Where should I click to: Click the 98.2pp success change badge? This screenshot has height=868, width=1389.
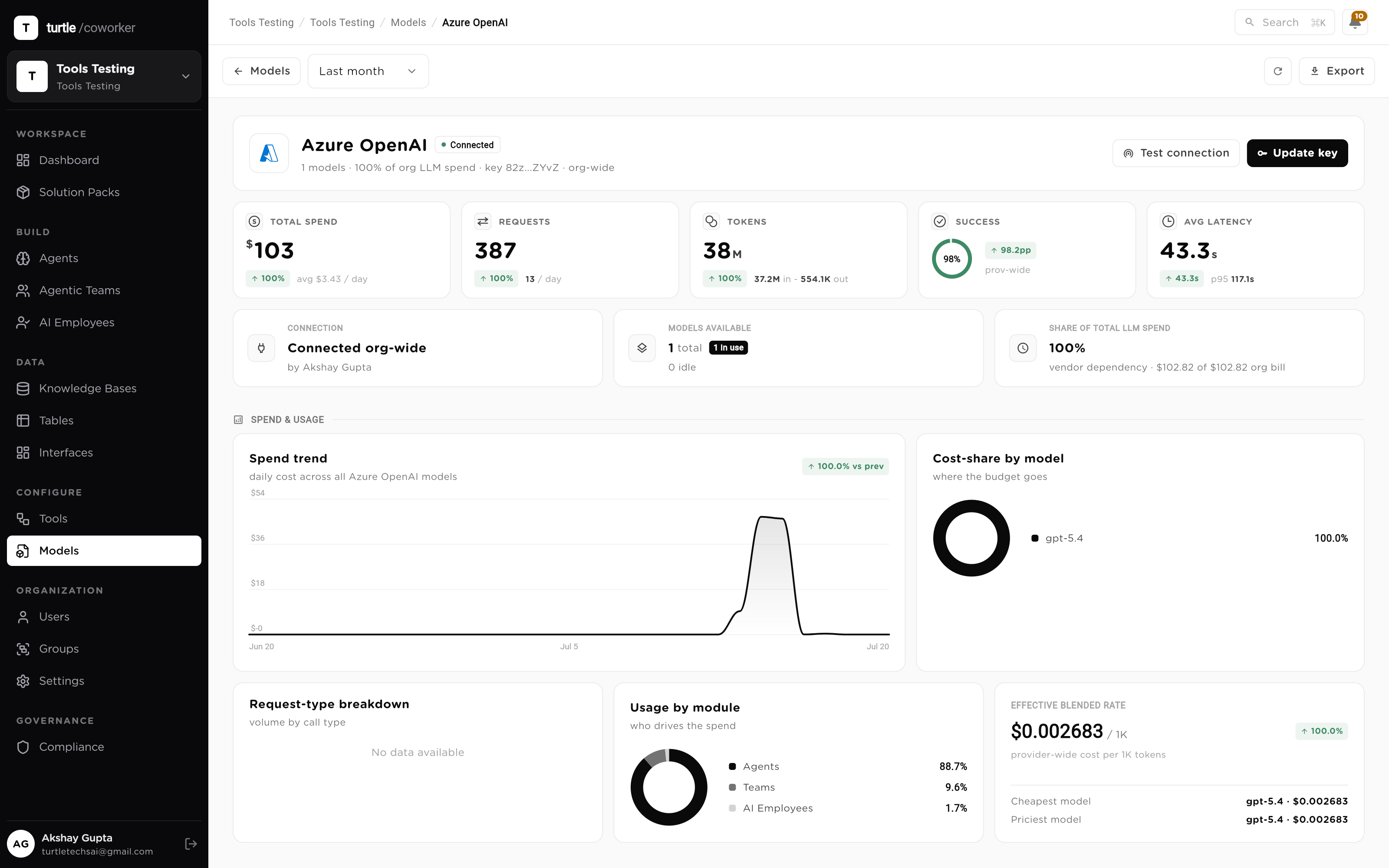(x=1011, y=250)
